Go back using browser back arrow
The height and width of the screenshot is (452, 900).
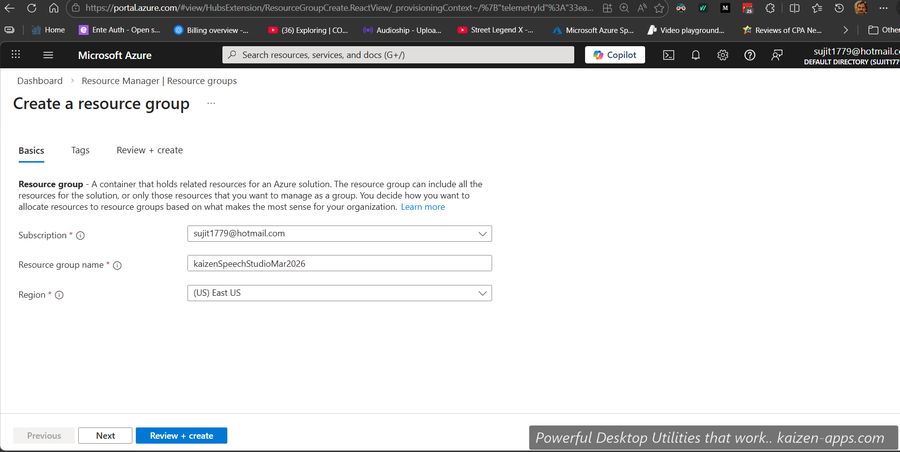pyautogui.click(x=10, y=8)
